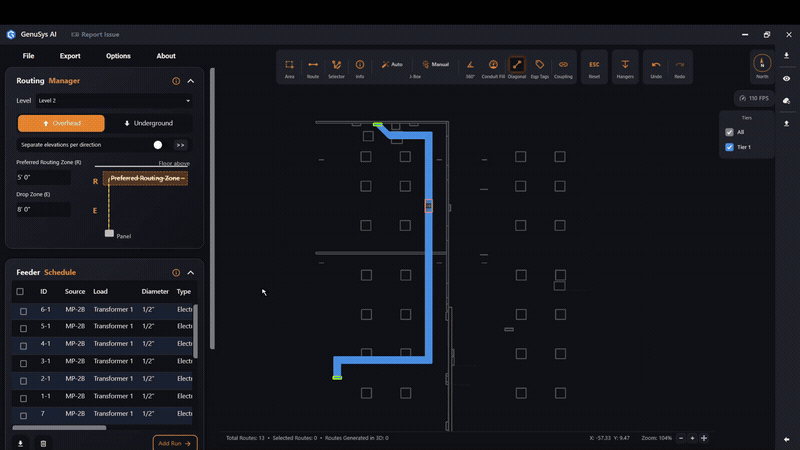
Task: Click the cloud icon in right sidebar
Action: (786, 101)
